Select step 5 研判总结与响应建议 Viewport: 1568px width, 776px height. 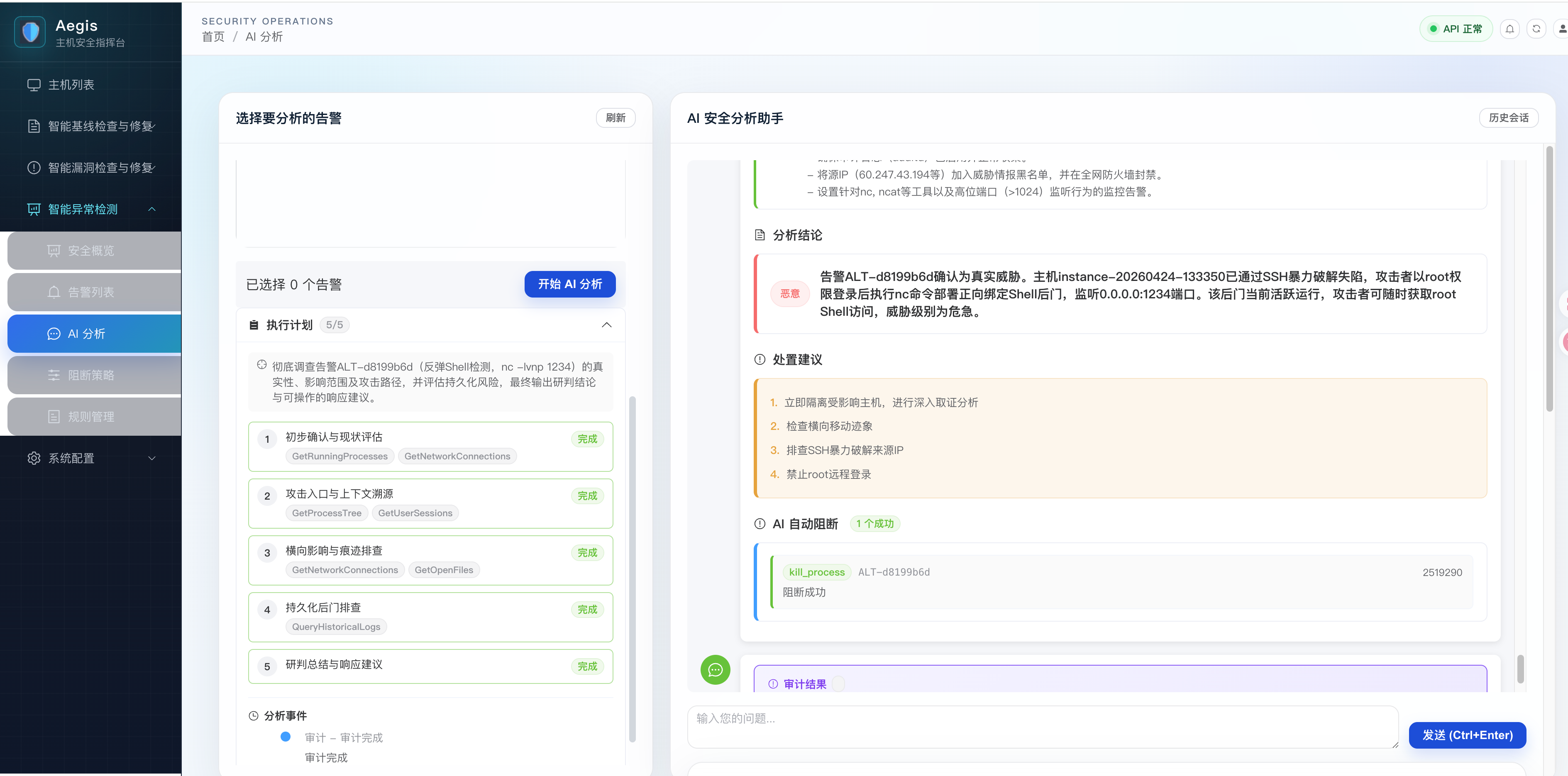click(x=430, y=666)
